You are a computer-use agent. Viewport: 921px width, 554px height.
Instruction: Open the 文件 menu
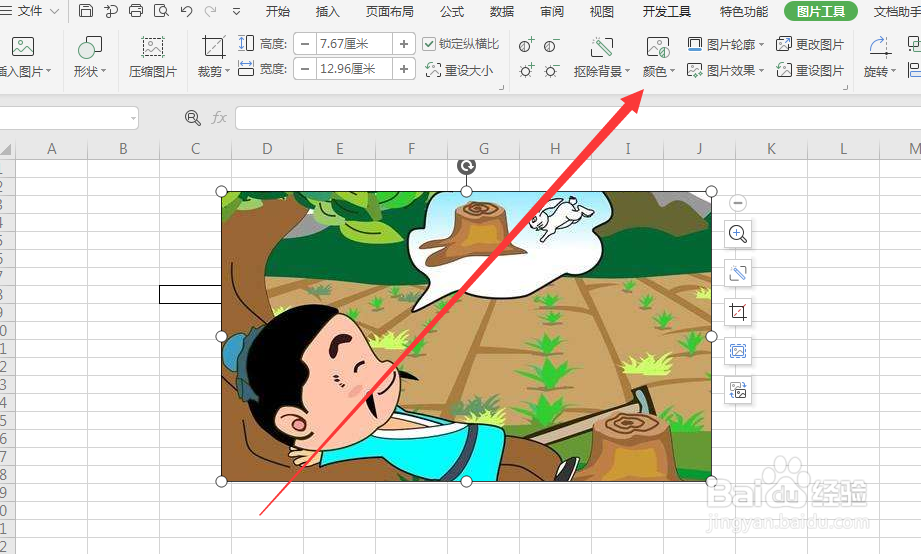[x=29, y=11]
